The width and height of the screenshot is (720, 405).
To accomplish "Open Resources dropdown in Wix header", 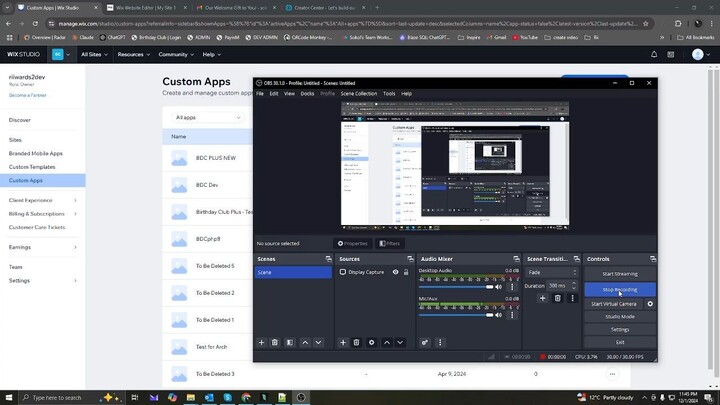I will [134, 54].
